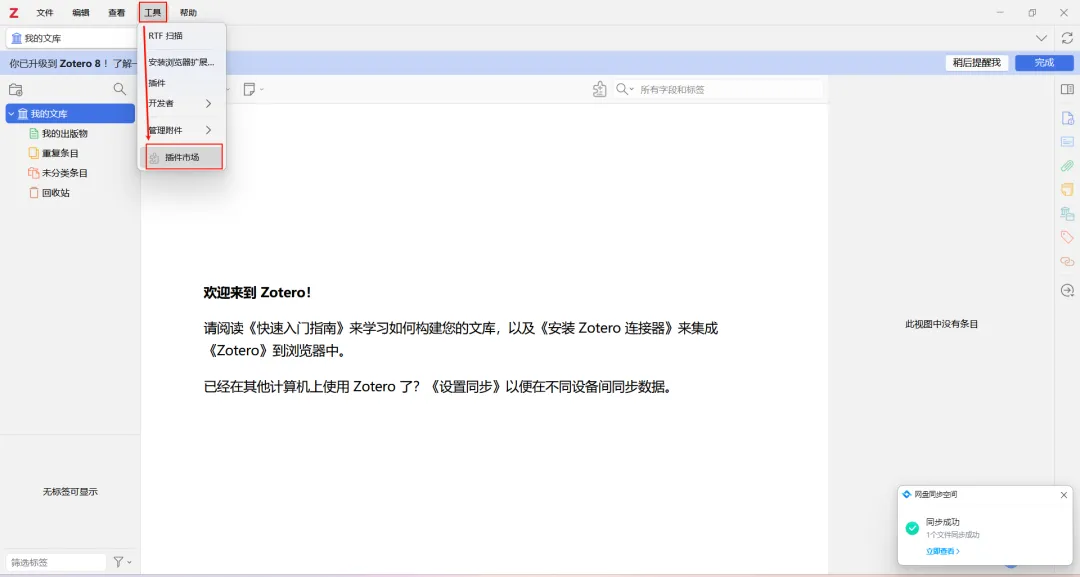The image size is (1080, 577).
Task: Click the green 我的出版物 document icon
Action: click(x=34, y=134)
